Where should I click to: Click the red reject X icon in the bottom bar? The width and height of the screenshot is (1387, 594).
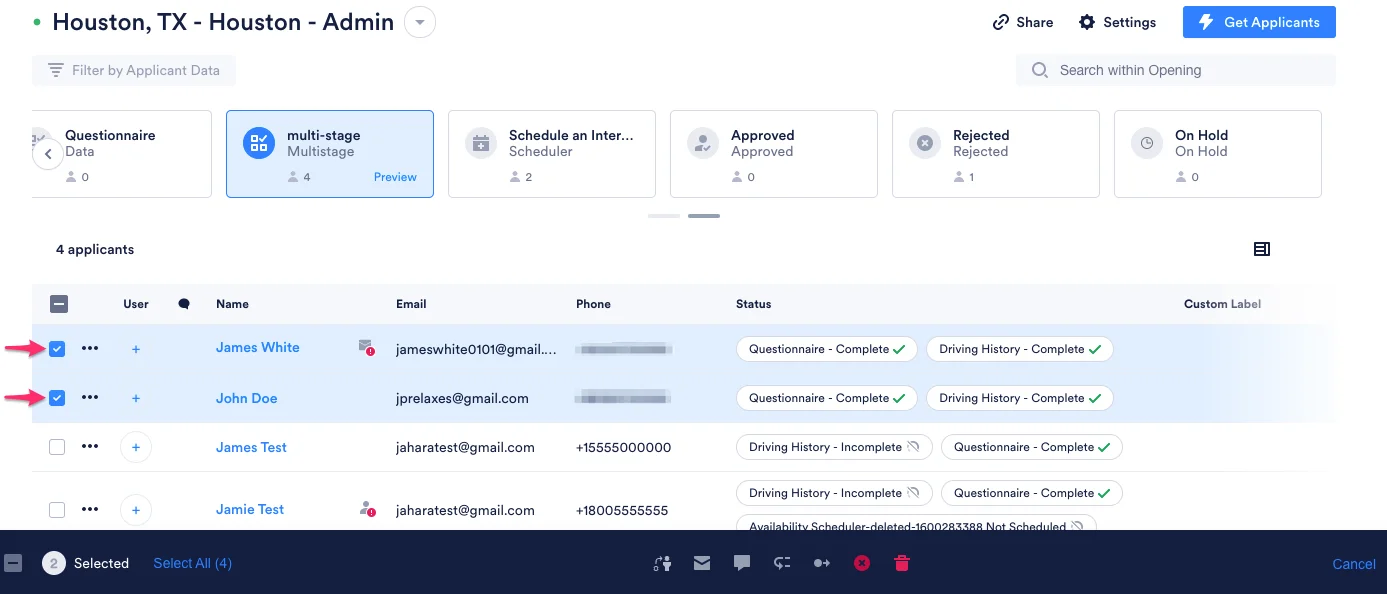(862, 563)
